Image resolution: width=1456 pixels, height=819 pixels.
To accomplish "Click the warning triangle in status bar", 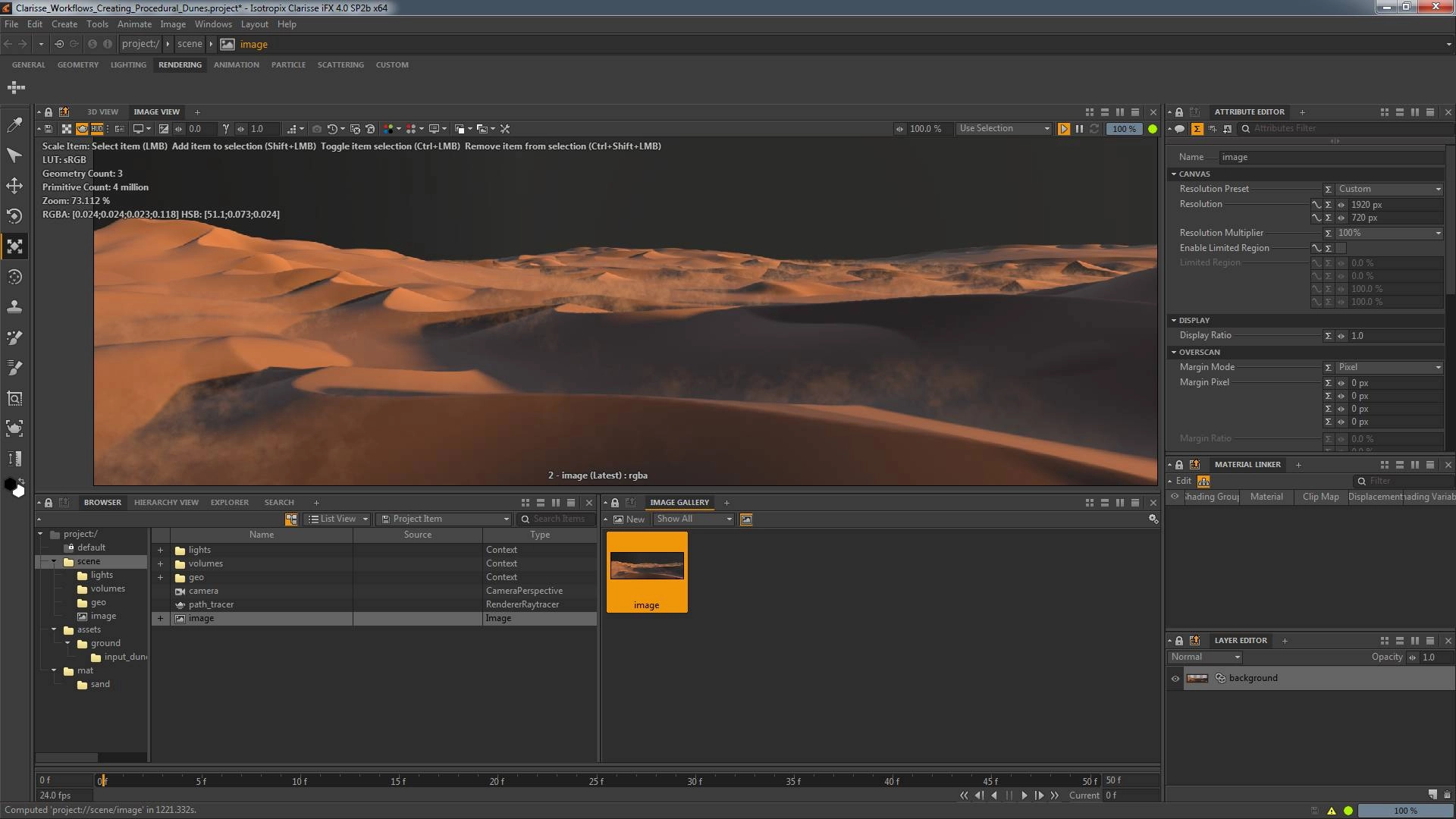I will click(1331, 811).
